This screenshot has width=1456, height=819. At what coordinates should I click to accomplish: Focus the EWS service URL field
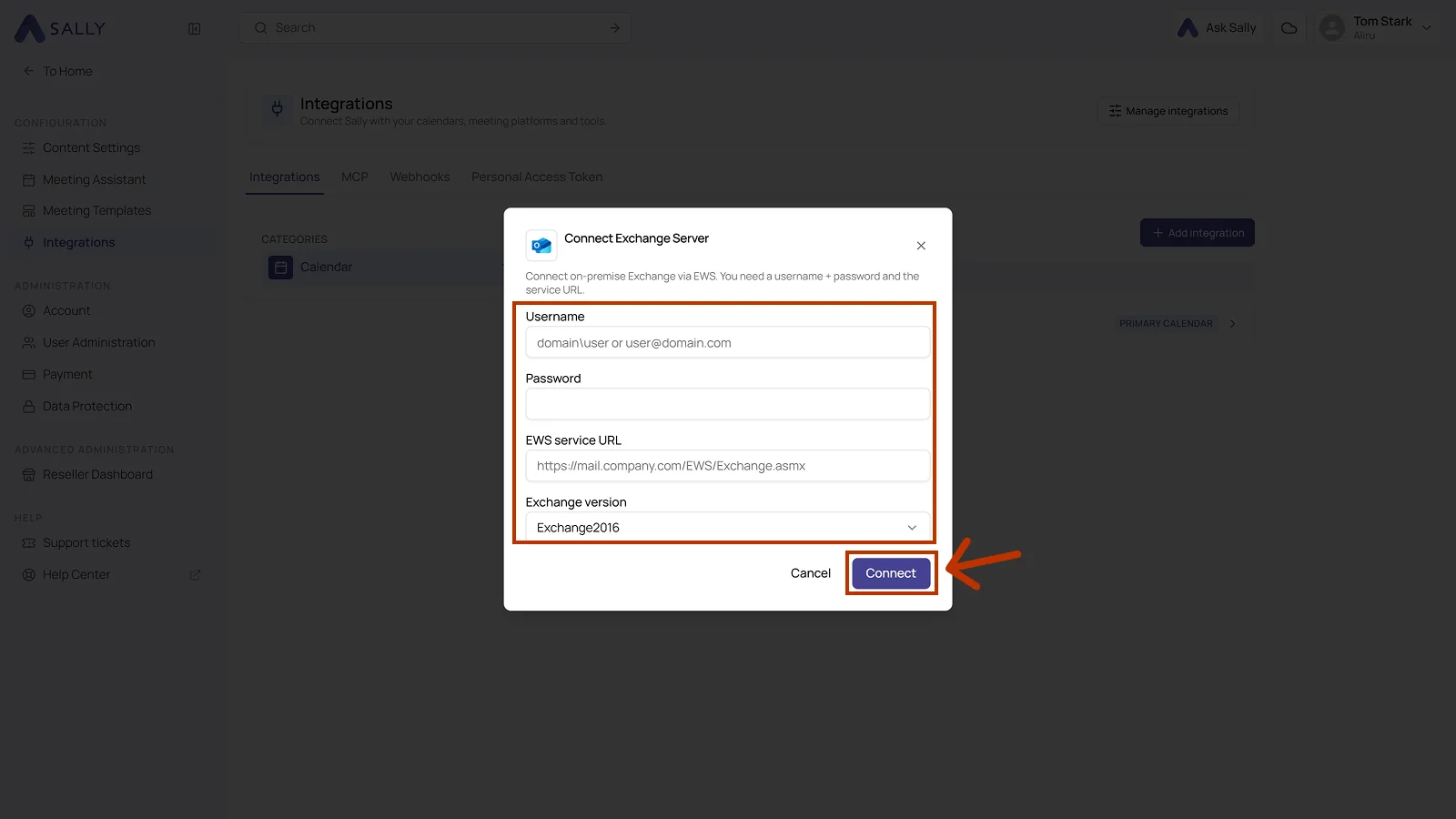728,466
